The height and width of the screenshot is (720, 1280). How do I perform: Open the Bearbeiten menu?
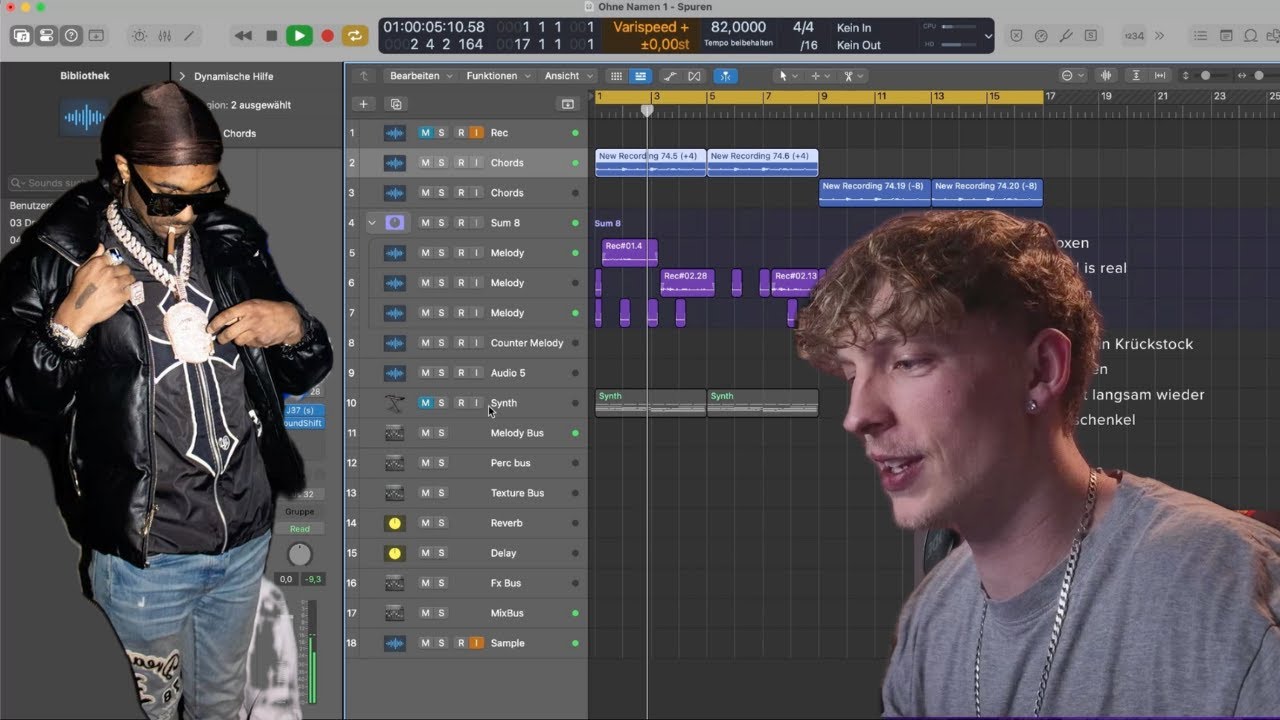(421, 76)
